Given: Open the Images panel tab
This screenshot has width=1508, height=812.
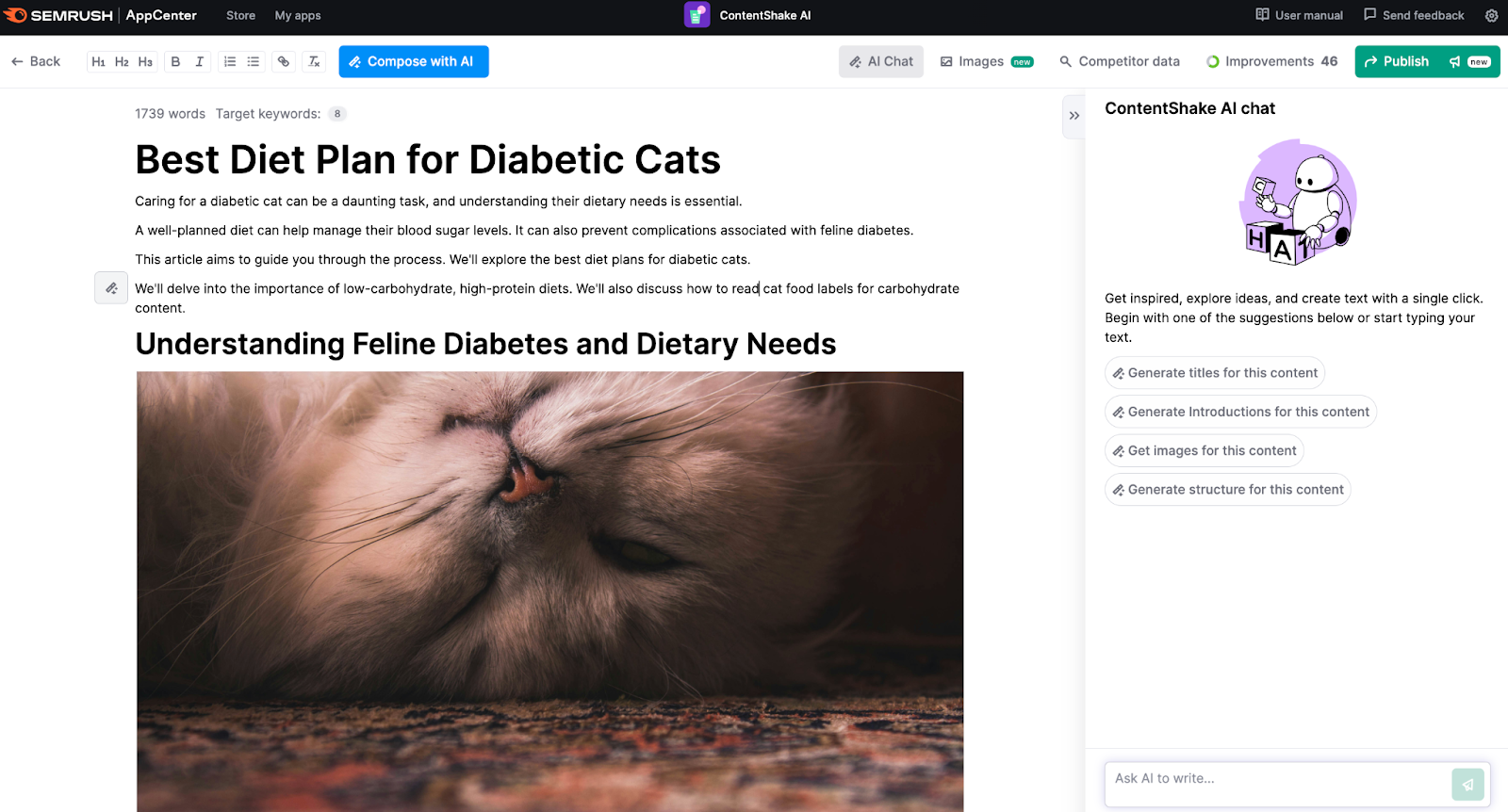Looking at the screenshot, I should (x=986, y=62).
